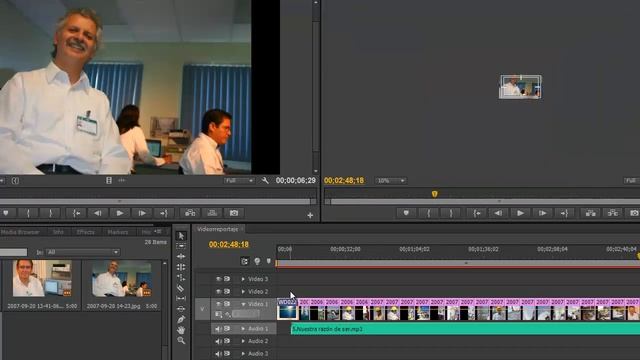
Task: Add marker in Program monitor
Action: point(406,213)
